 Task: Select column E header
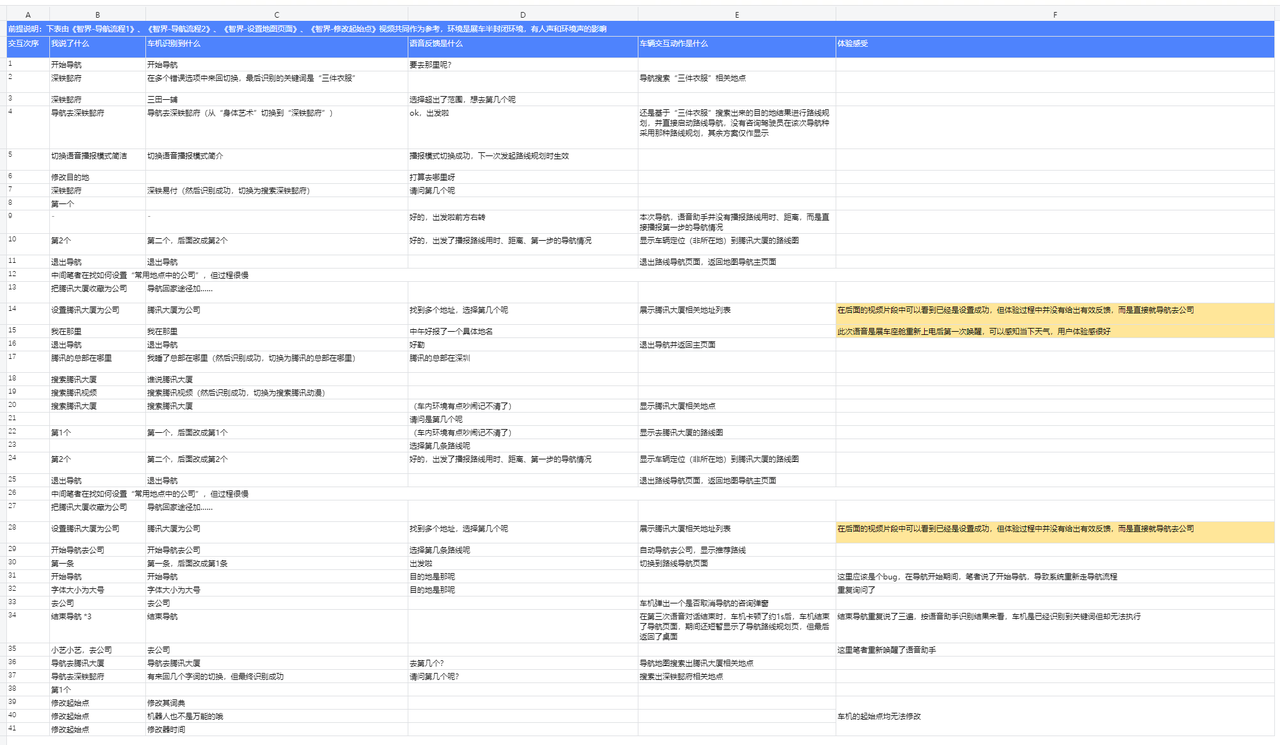click(x=737, y=15)
